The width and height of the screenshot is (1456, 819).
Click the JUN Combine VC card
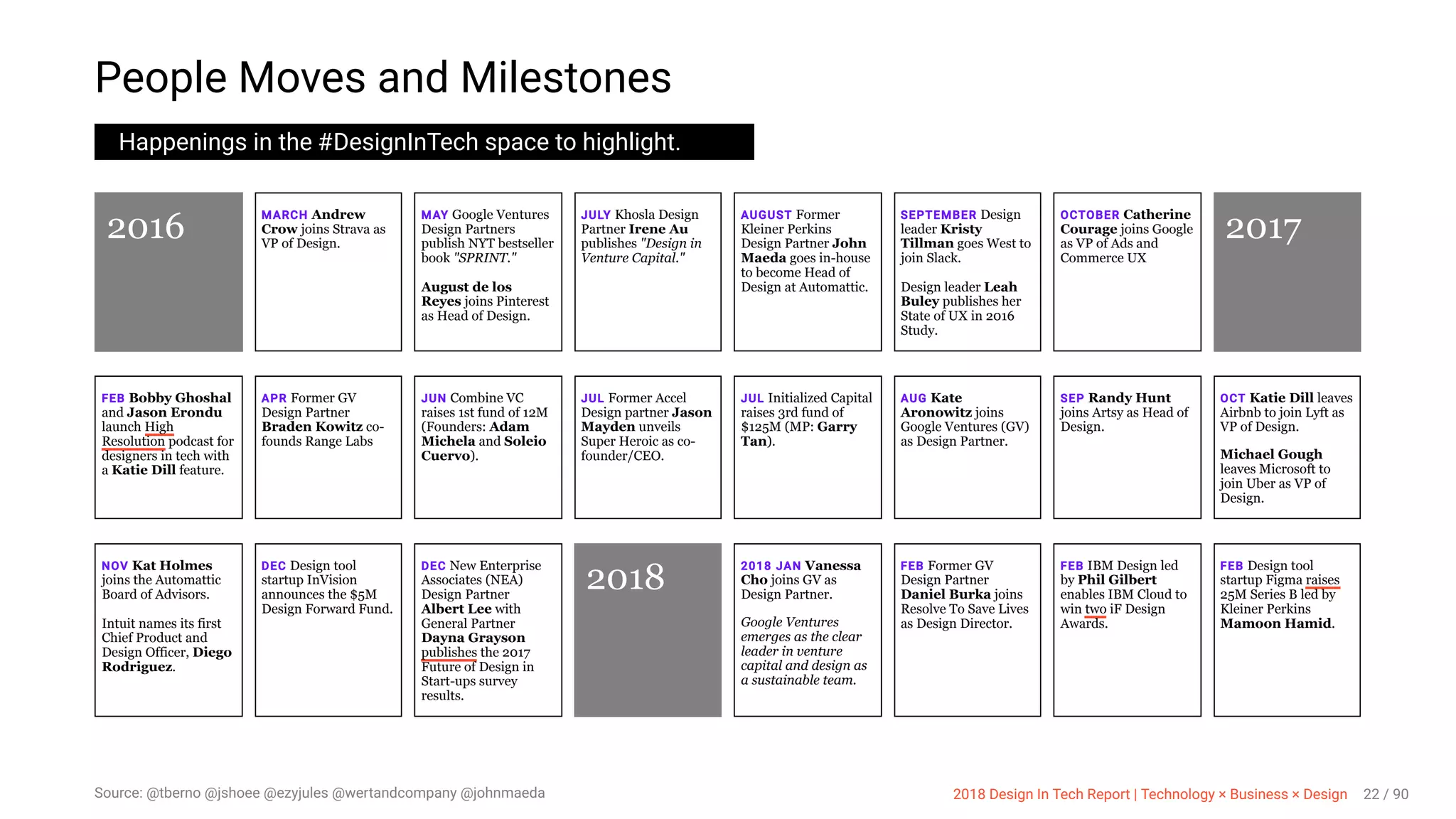click(488, 447)
